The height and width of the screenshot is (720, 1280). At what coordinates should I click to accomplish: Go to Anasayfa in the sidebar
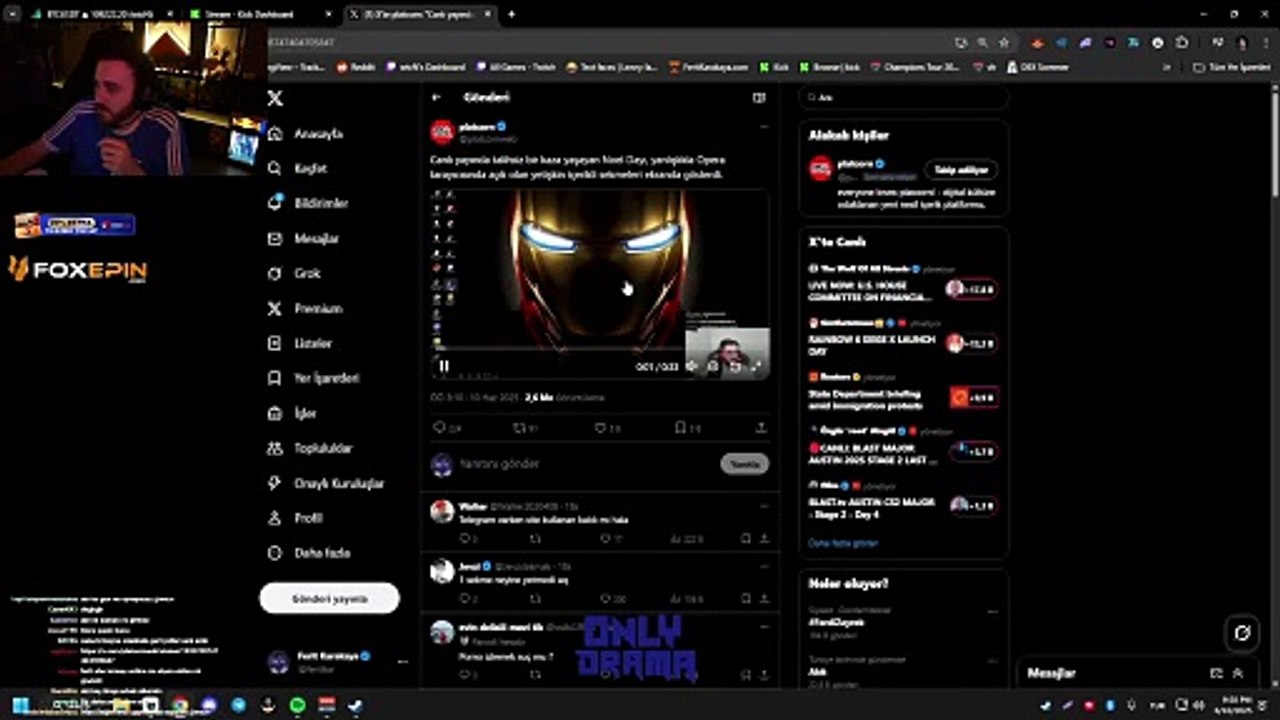(306, 134)
